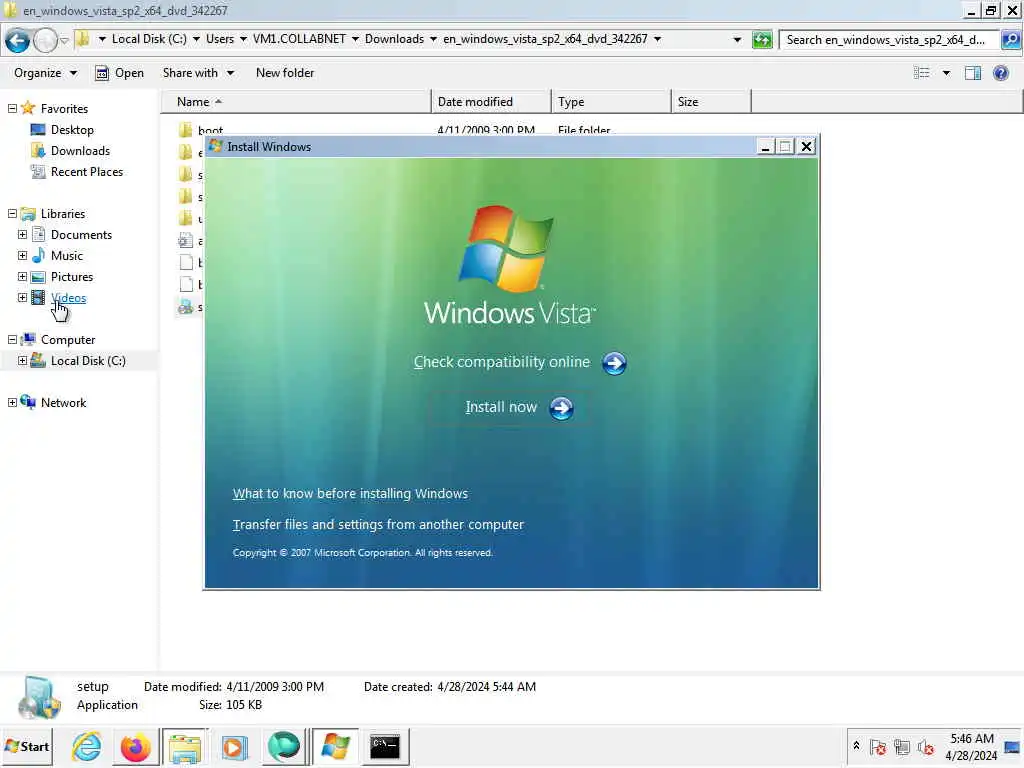Click the Install now arrow button
The height and width of the screenshot is (768, 1024).
click(561, 408)
